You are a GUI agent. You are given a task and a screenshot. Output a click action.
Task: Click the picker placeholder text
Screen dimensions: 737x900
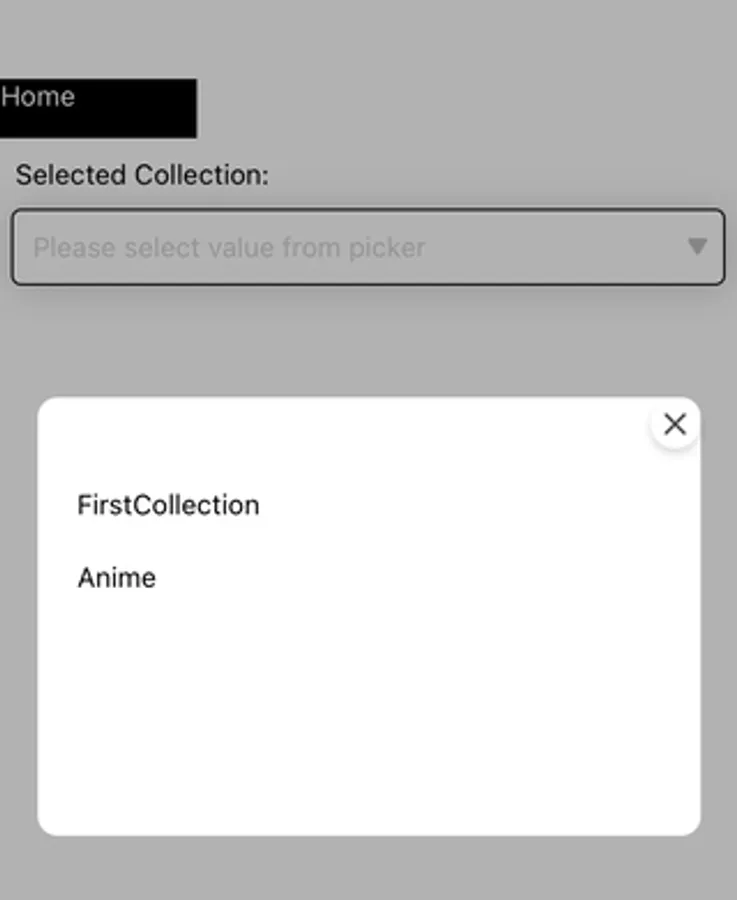click(230, 247)
